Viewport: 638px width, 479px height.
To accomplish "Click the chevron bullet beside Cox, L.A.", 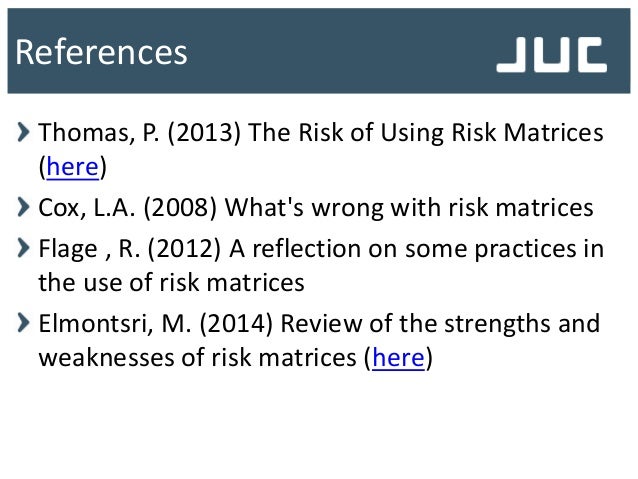I will pyautogui.click(x=23, y=207).
